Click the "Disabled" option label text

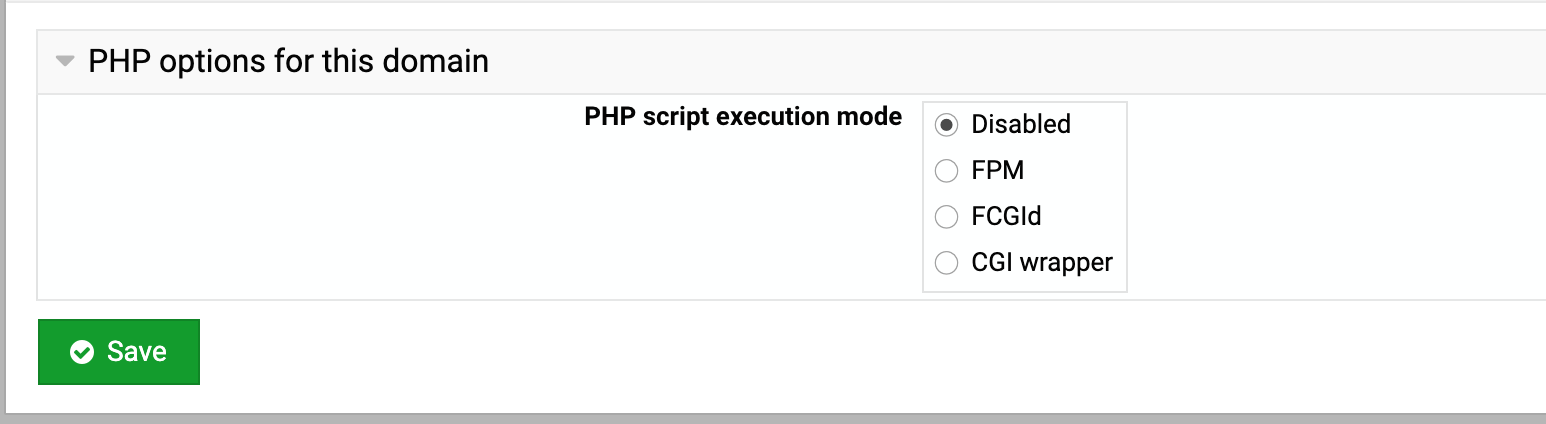1021,125
